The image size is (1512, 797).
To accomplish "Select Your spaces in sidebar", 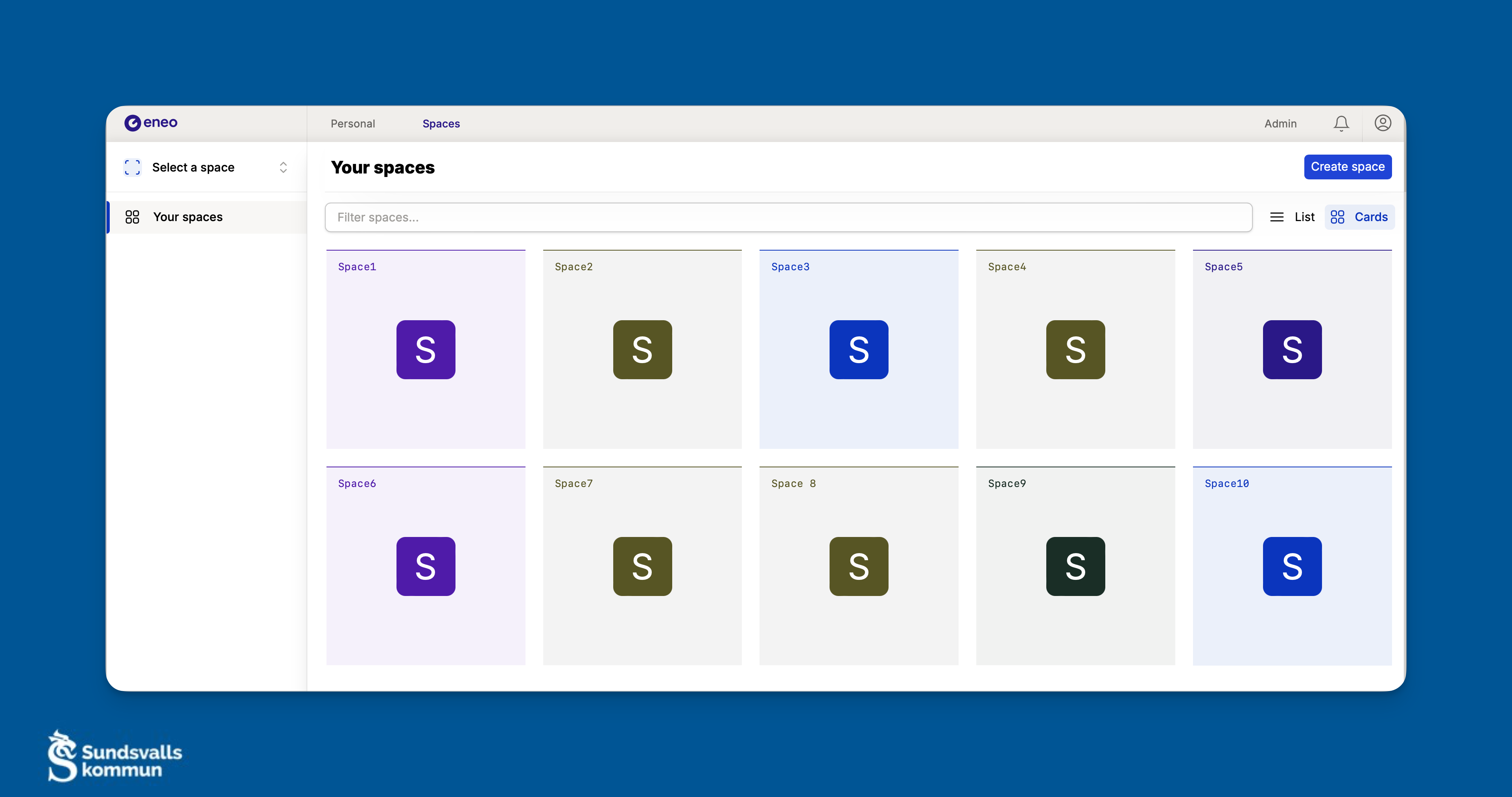I will pos(188,217).
